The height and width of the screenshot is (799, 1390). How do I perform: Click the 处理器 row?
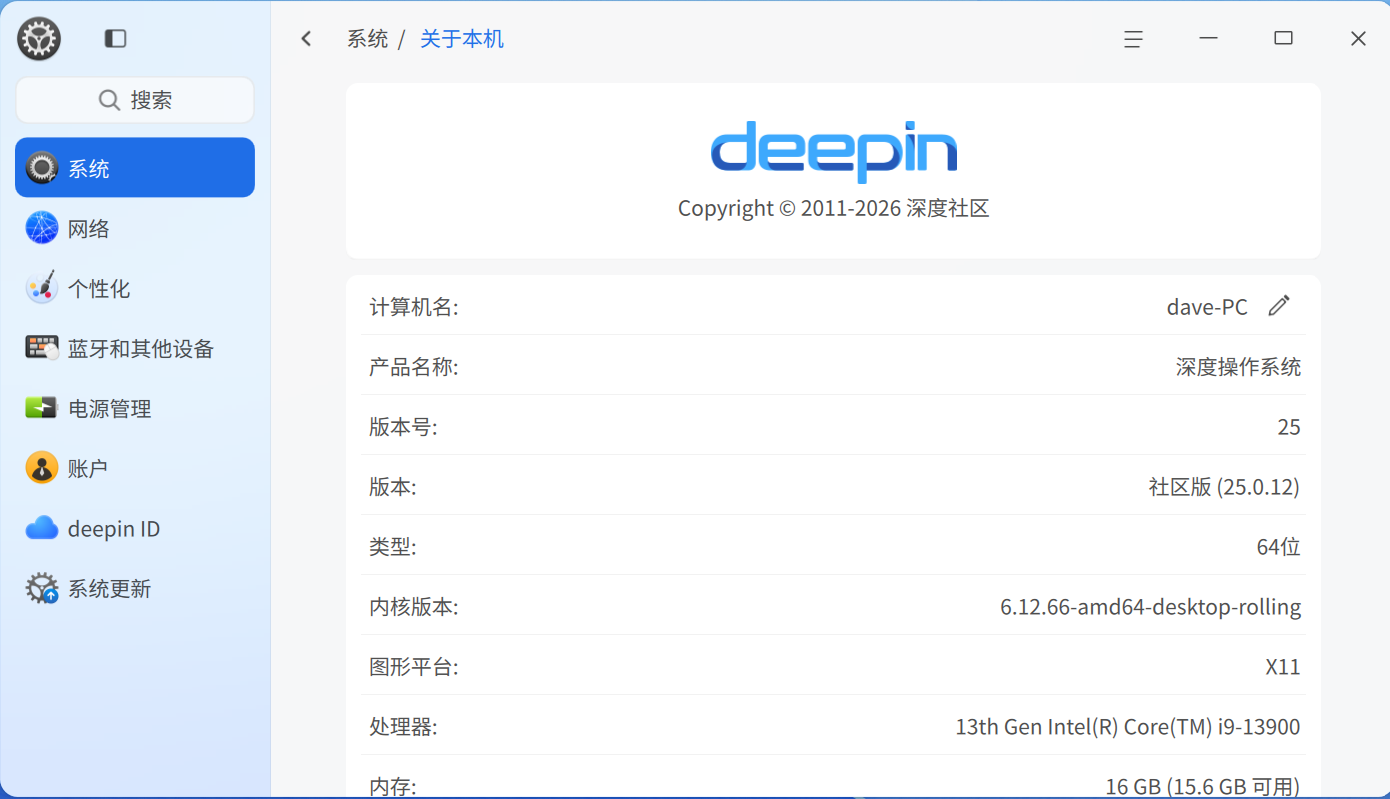833,727
